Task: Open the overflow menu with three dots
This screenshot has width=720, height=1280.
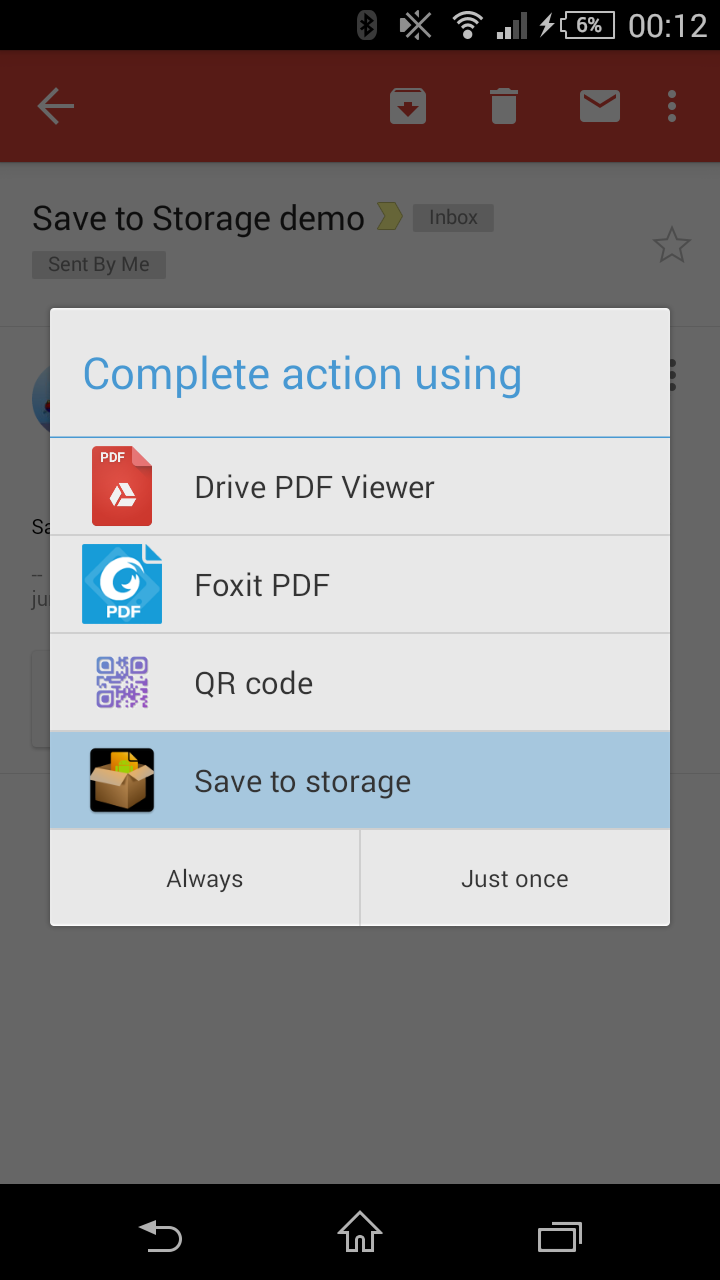Action: click(671, 105)
